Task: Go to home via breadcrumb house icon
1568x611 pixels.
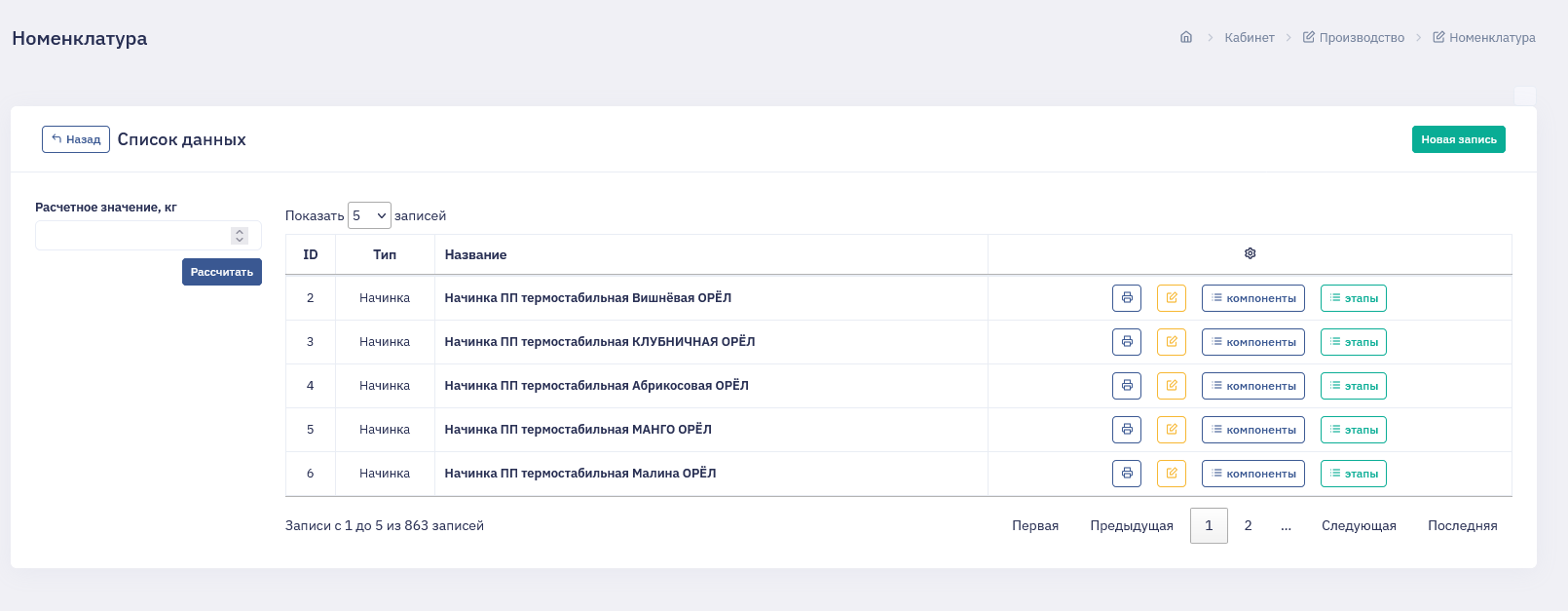Action: (x=1186, y=37)
